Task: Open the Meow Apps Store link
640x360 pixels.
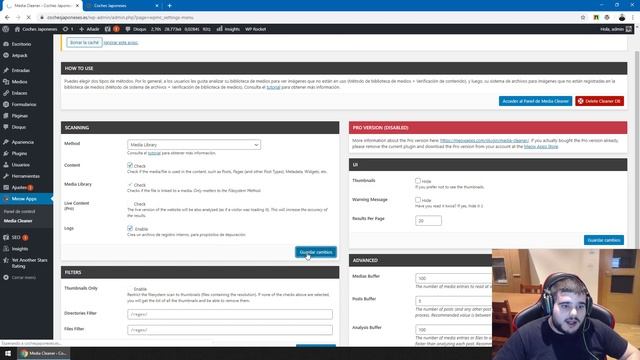Action: pos(541,146)
